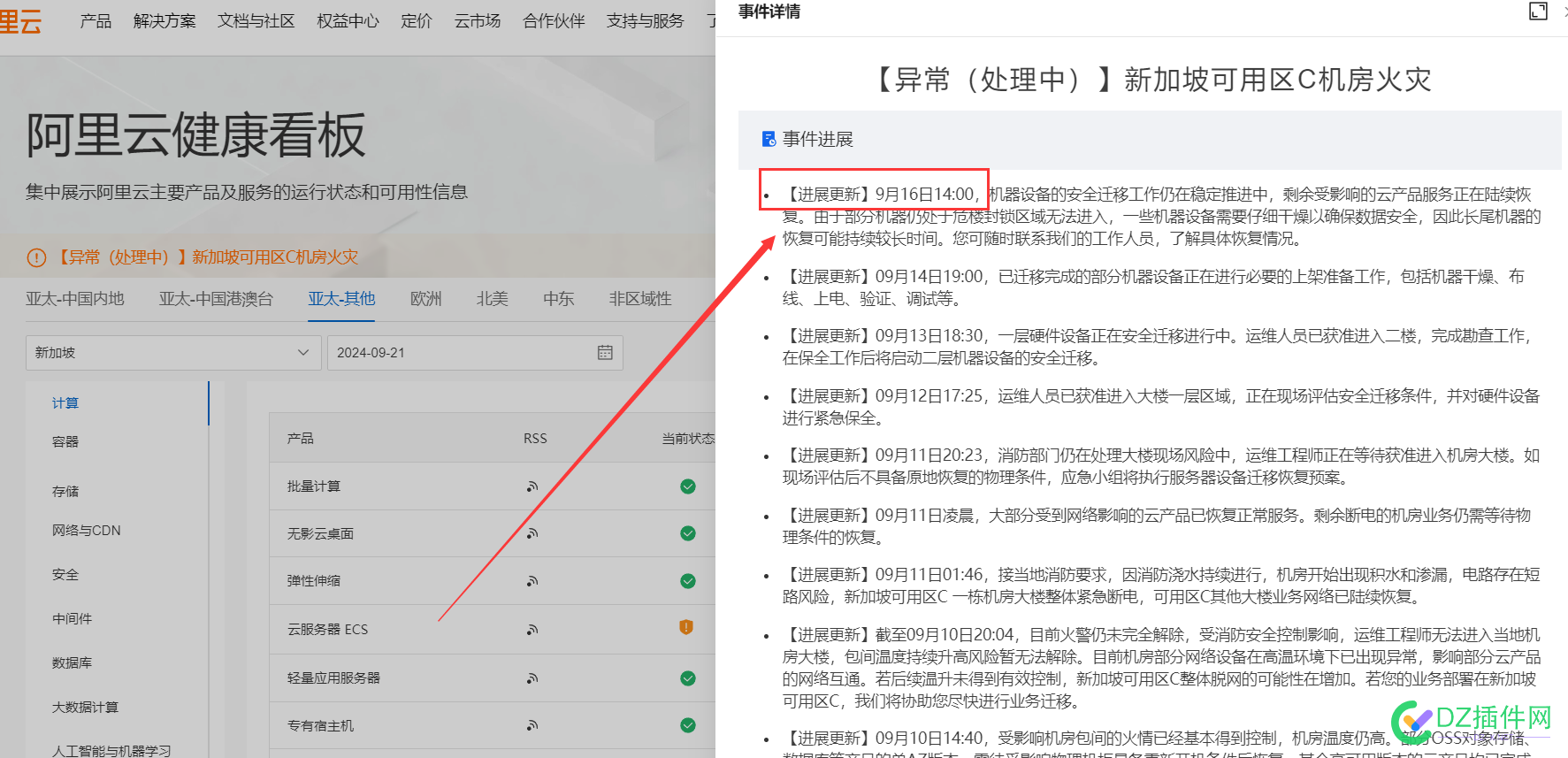This screenshot has height=758, width=1568.
Task: Expand the event details panel to fullscreen
Action: click(x=1538, y=11)
